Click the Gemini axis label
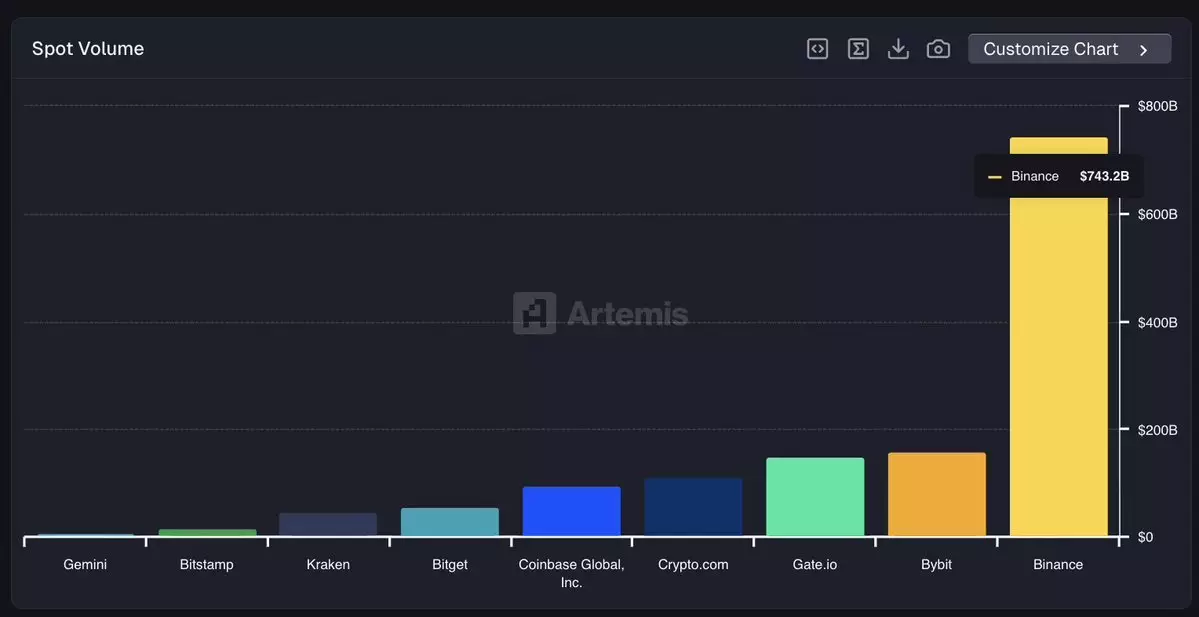1199x617 pixels. click(85, 565)
